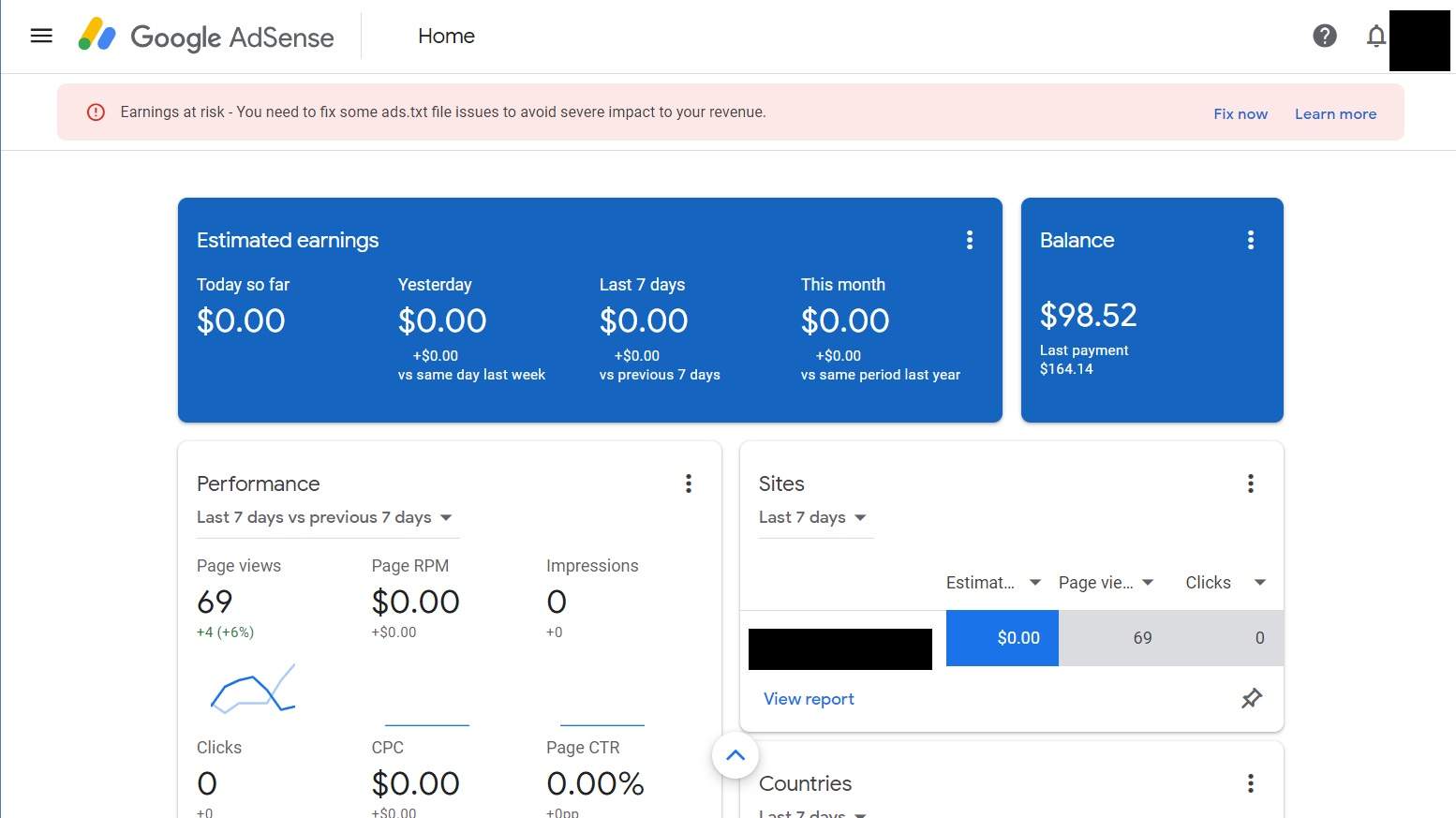The width and height of the screenshot is (1456, 818).
Task: Click the Impressions value 0
Action: point(557,602)
